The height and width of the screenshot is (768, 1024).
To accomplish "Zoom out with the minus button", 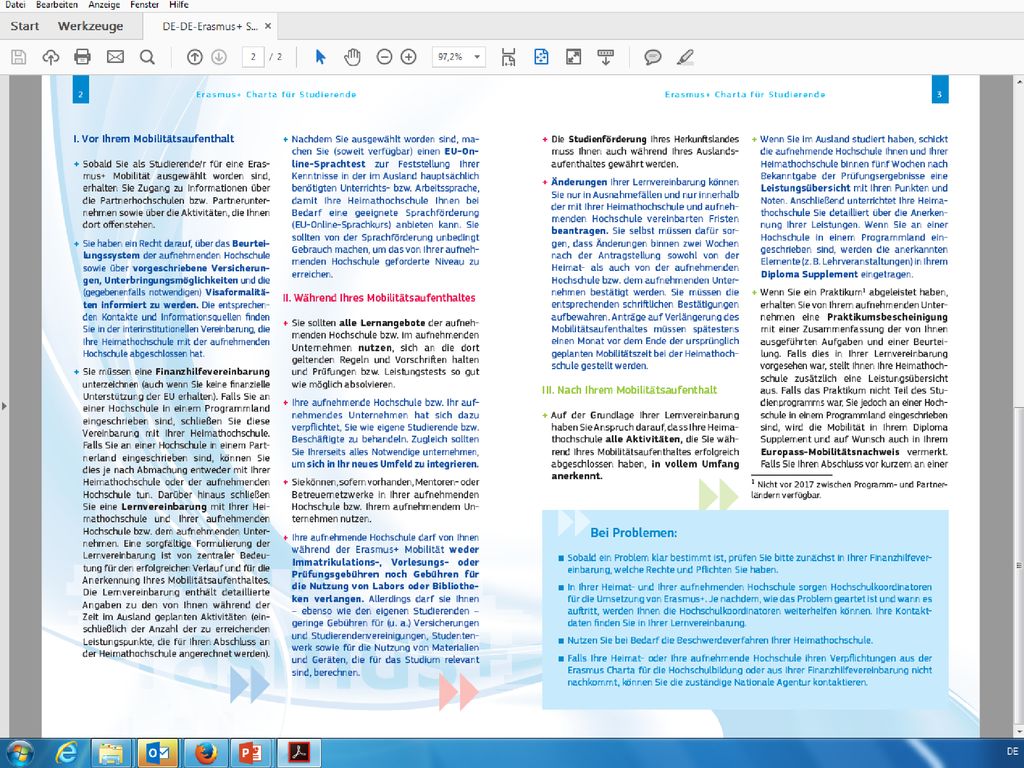I will pyautogui.click(x=385, y=57).
